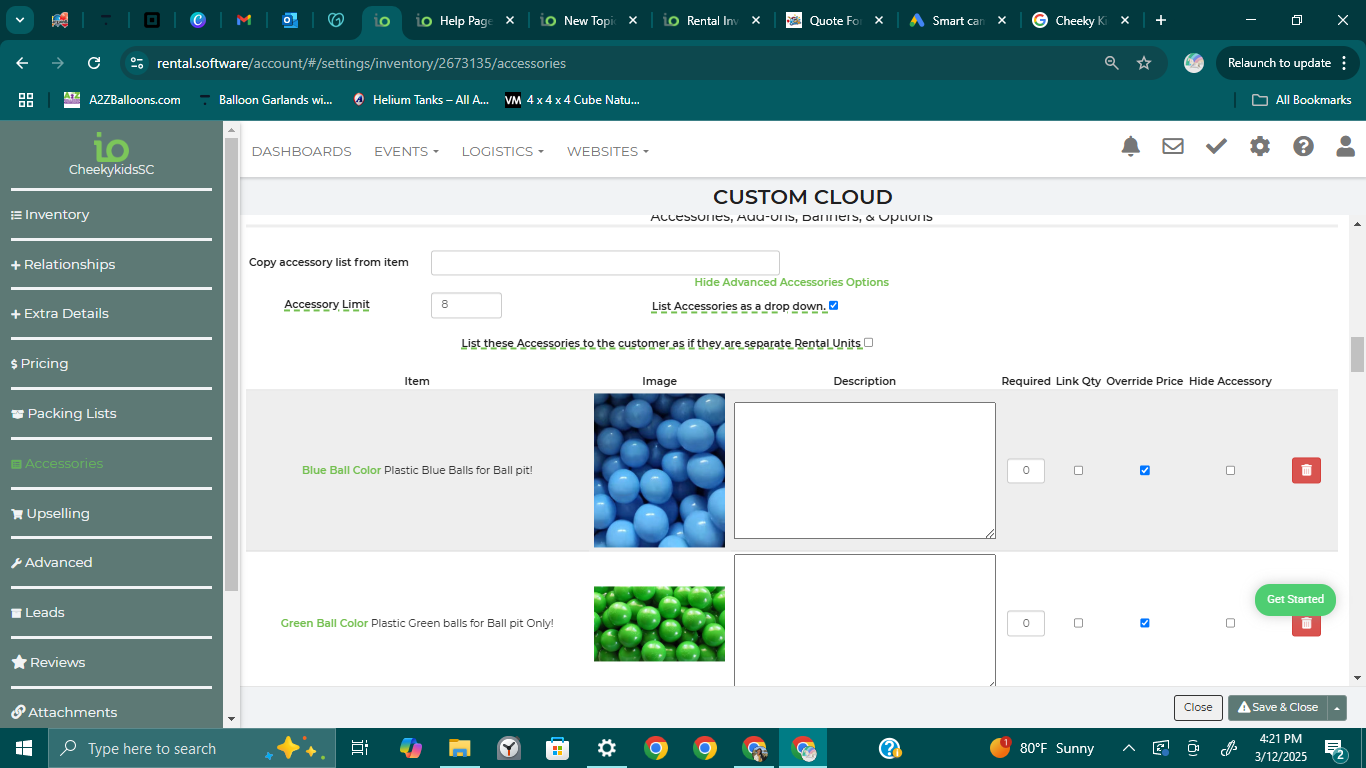This screenshot has height=768, width=1366.
Task: Open the Upselling sidebar section
Action: coord(58,514)
